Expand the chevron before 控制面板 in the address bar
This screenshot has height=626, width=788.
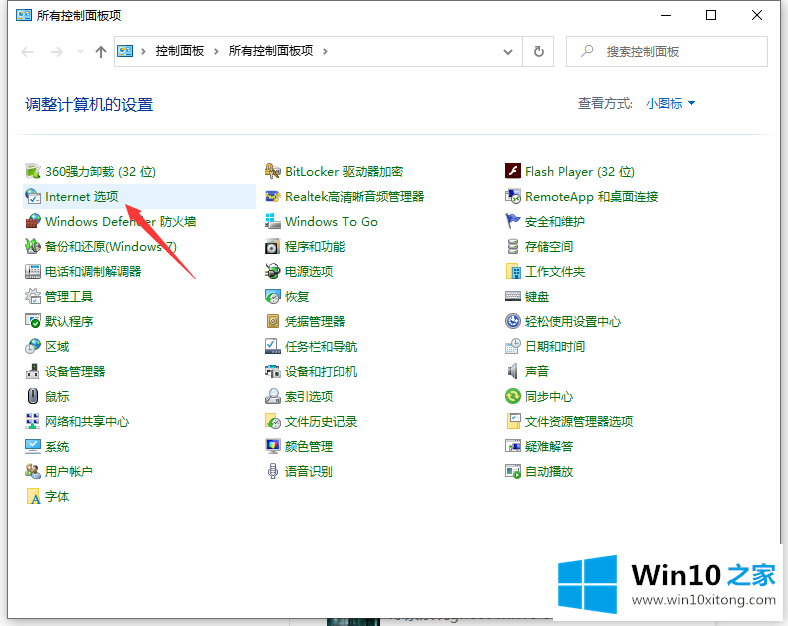click(x=143, y=51)
